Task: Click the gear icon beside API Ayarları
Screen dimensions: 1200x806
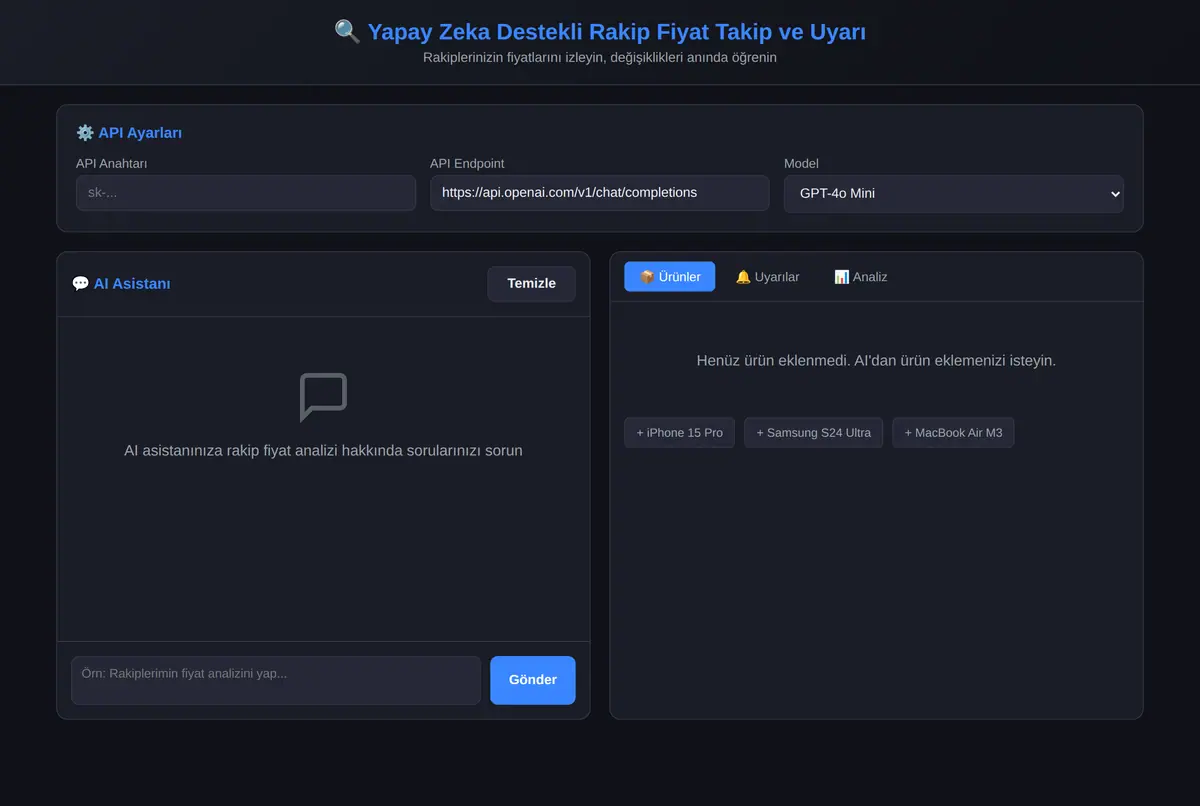Action: 85,133
